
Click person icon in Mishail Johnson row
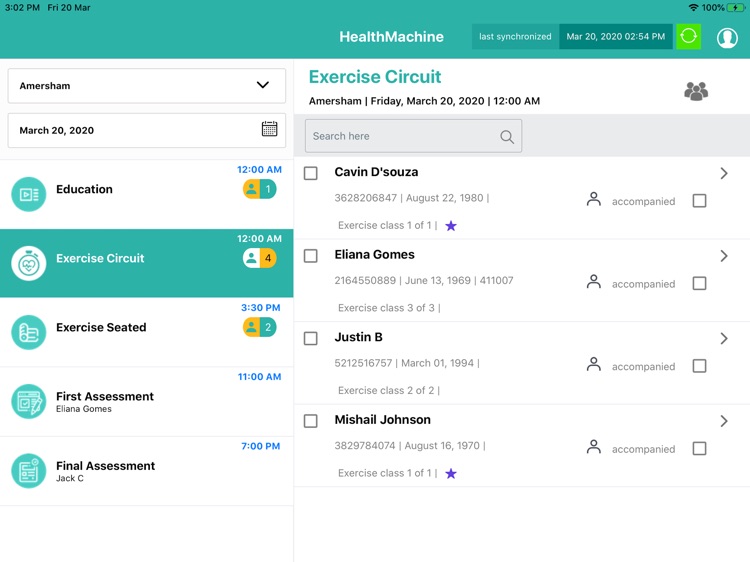coord(594,447)
